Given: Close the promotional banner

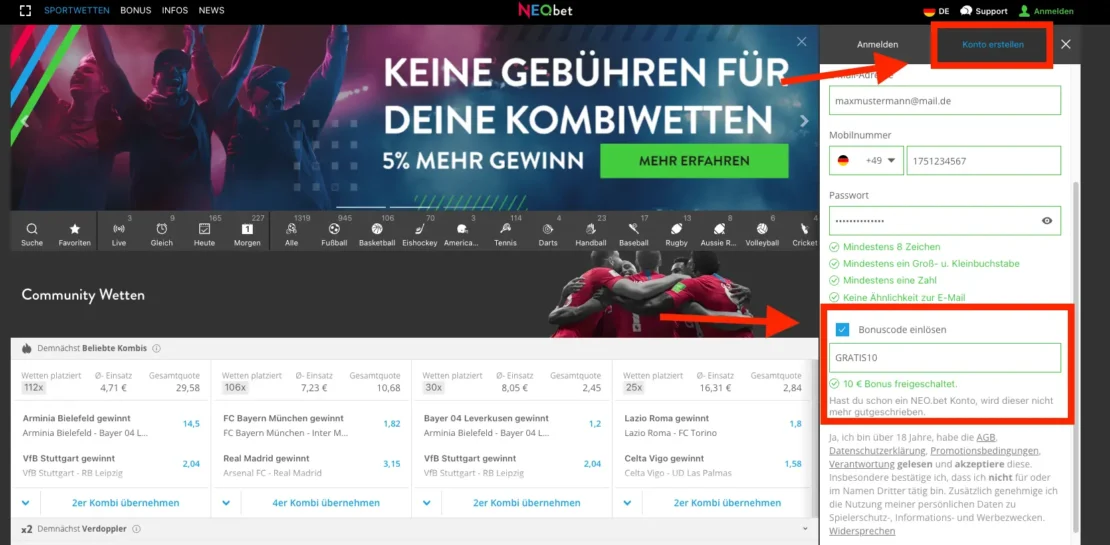Looking at the screenshot, I should 801,42.
